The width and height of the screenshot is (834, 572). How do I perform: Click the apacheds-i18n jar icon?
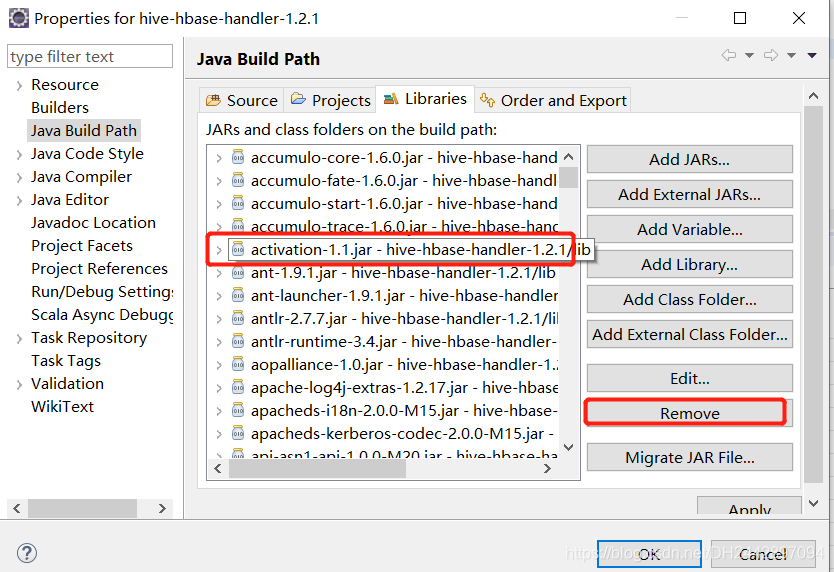[238, 410]
